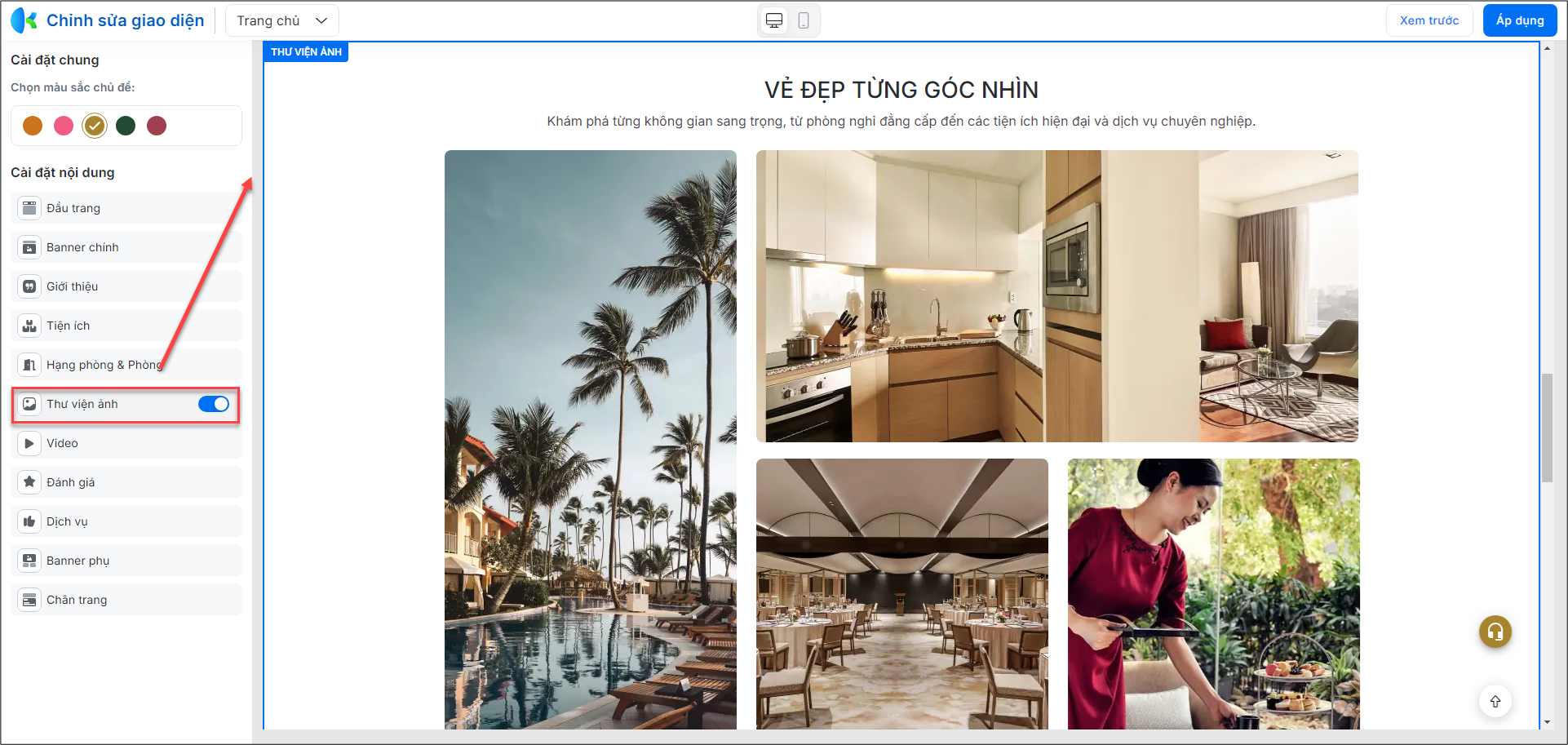Toggle off the Thư viện ảnh switch
The image size is (1568, 745).
coord(214,404)
